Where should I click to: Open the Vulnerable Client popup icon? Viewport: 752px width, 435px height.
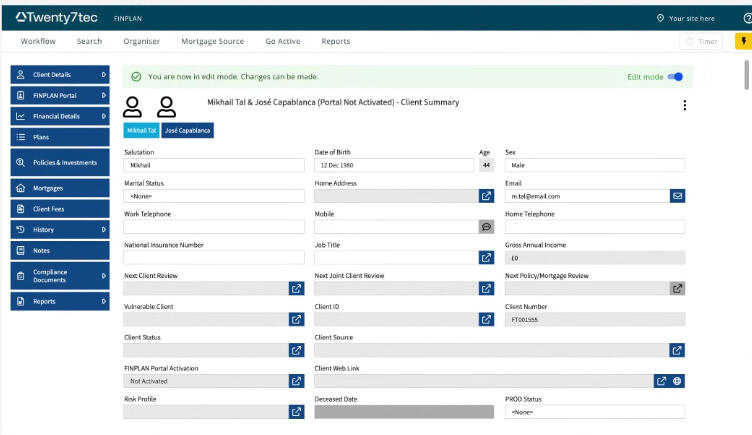point(296,320)
